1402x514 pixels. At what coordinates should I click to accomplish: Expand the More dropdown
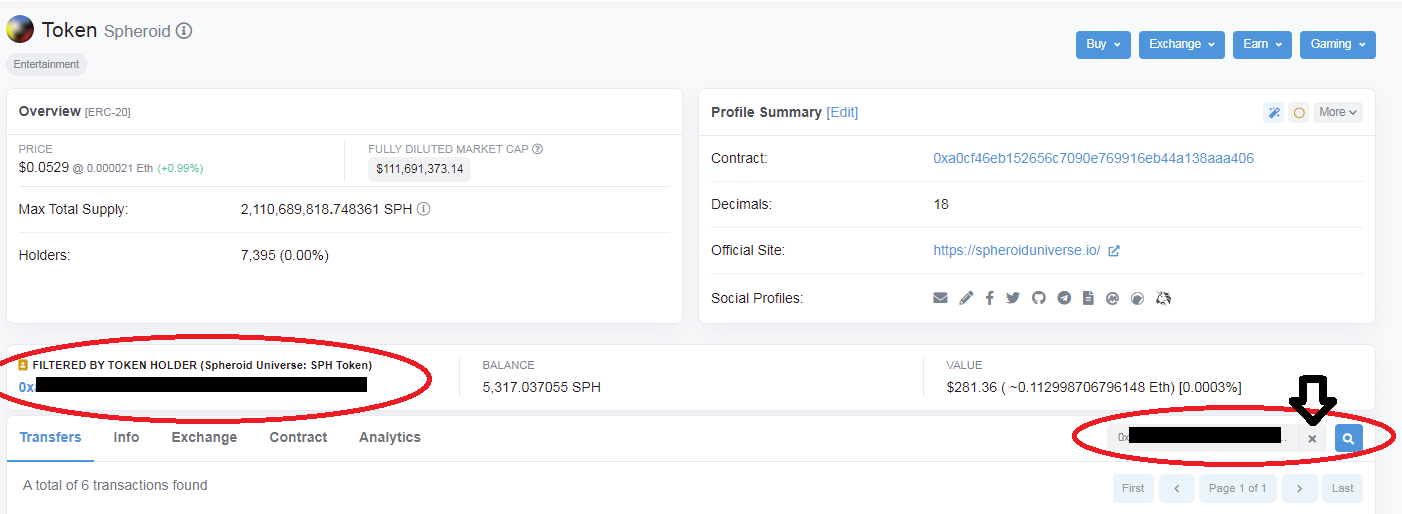coord(1338,112)
